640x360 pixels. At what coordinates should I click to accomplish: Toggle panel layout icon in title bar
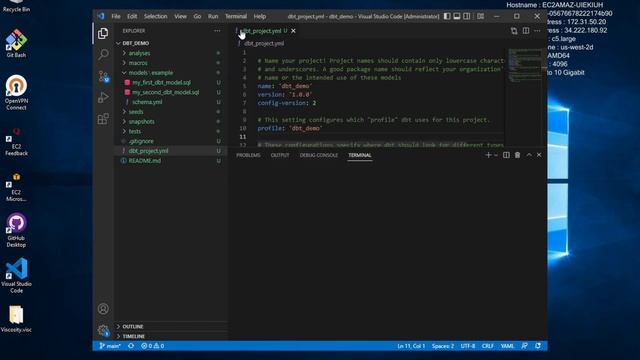point(457,16)
